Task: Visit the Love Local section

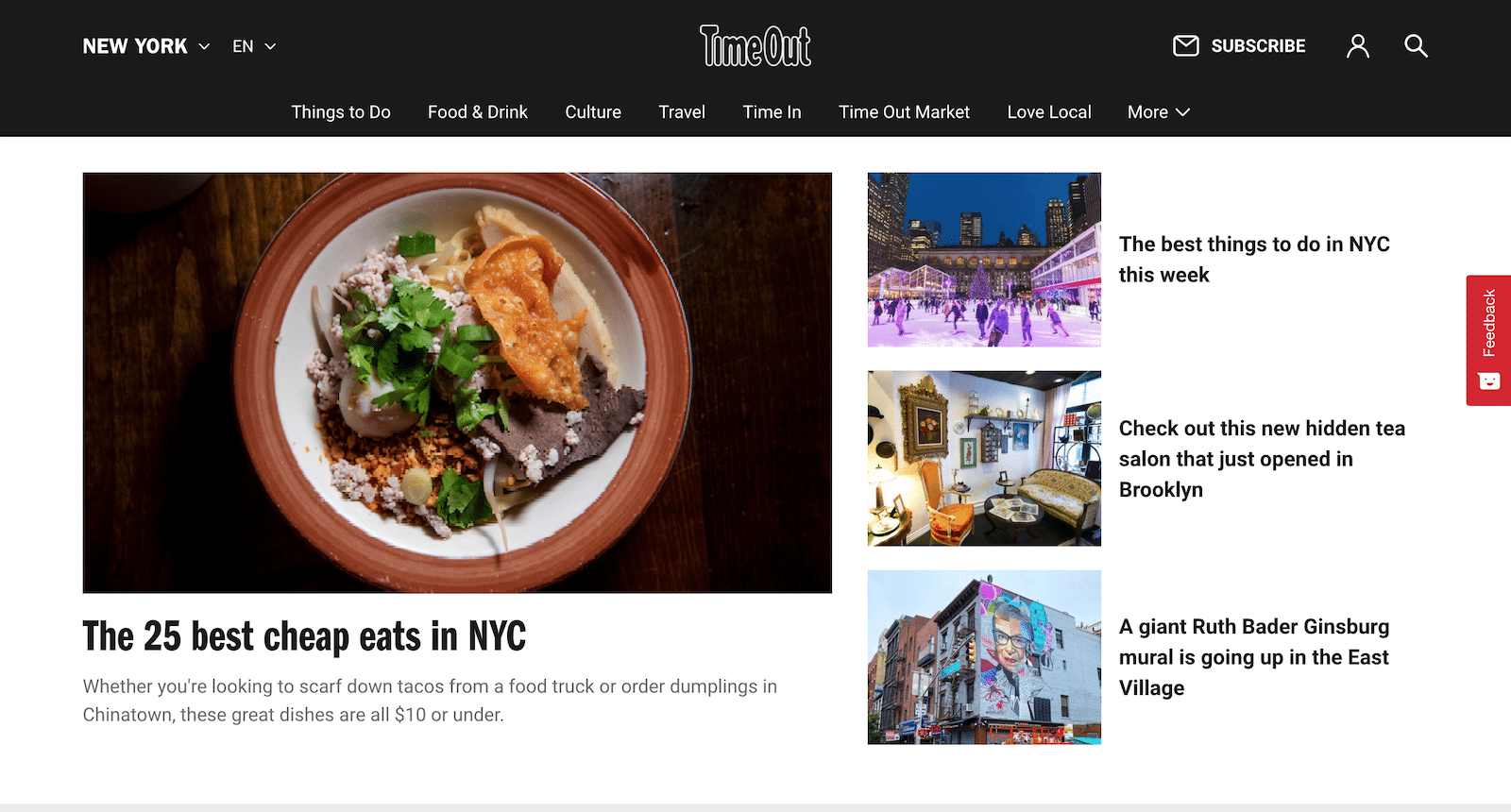Action: pyautogui.click(x=1049, y=111)
